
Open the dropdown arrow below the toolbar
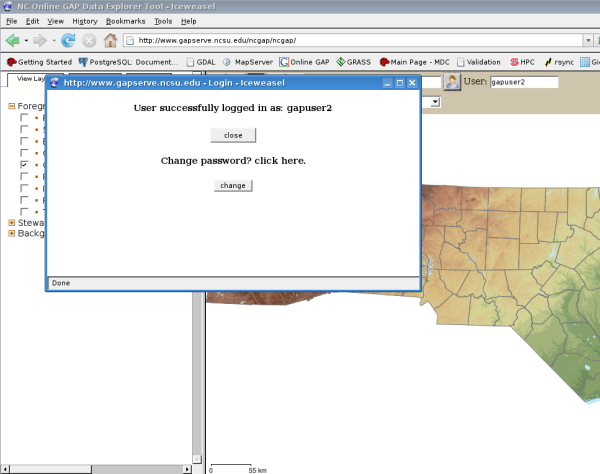(435, 102)
